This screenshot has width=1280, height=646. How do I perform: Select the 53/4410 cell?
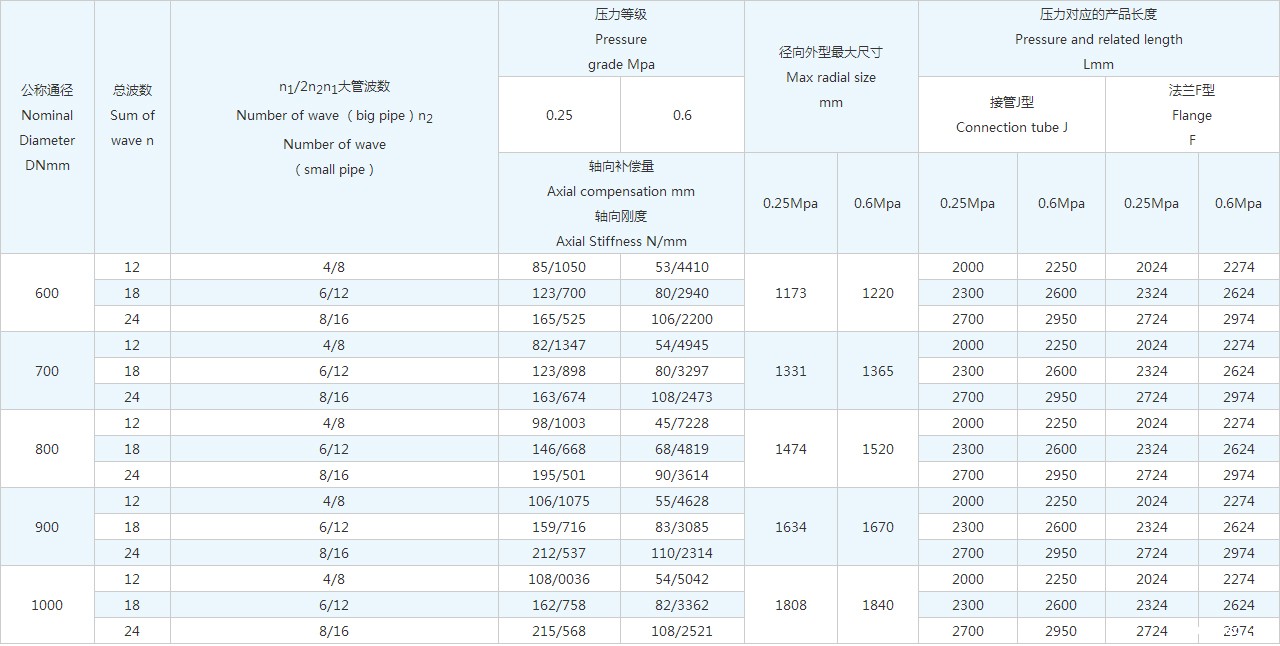point(682,267)
